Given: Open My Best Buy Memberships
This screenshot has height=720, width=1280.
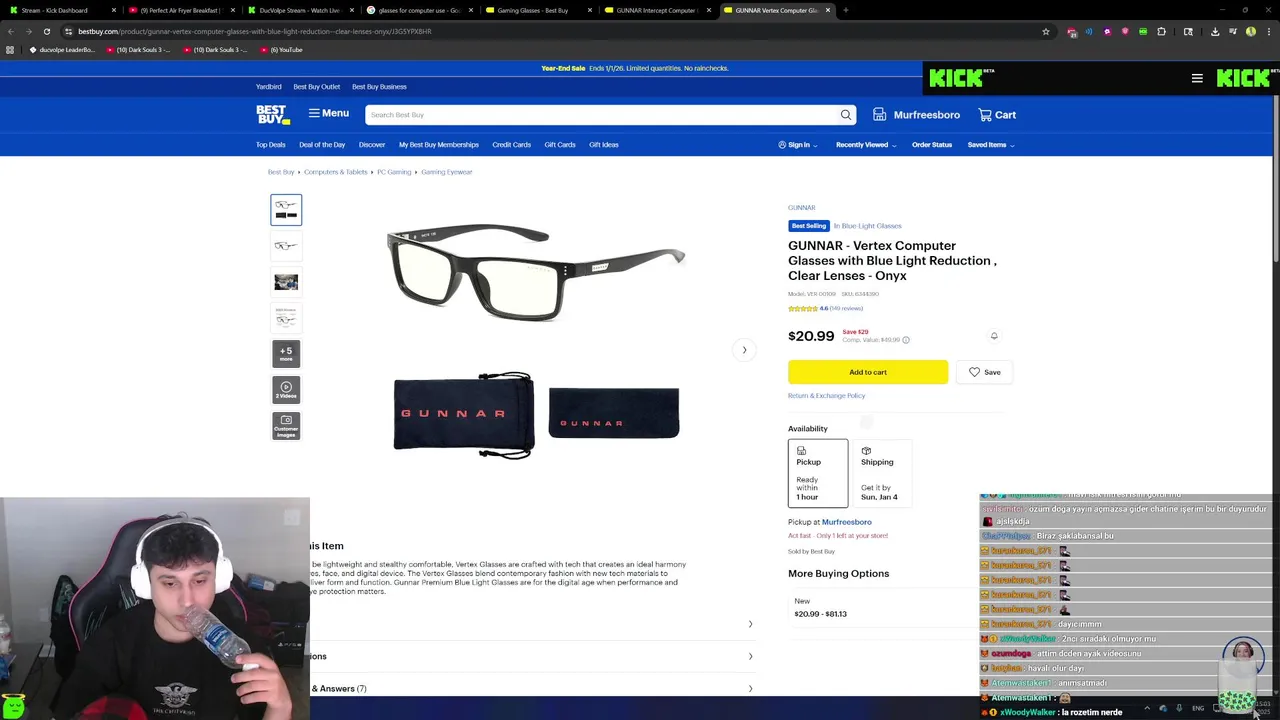Looking at the screenshot, I should pos(439,145).
